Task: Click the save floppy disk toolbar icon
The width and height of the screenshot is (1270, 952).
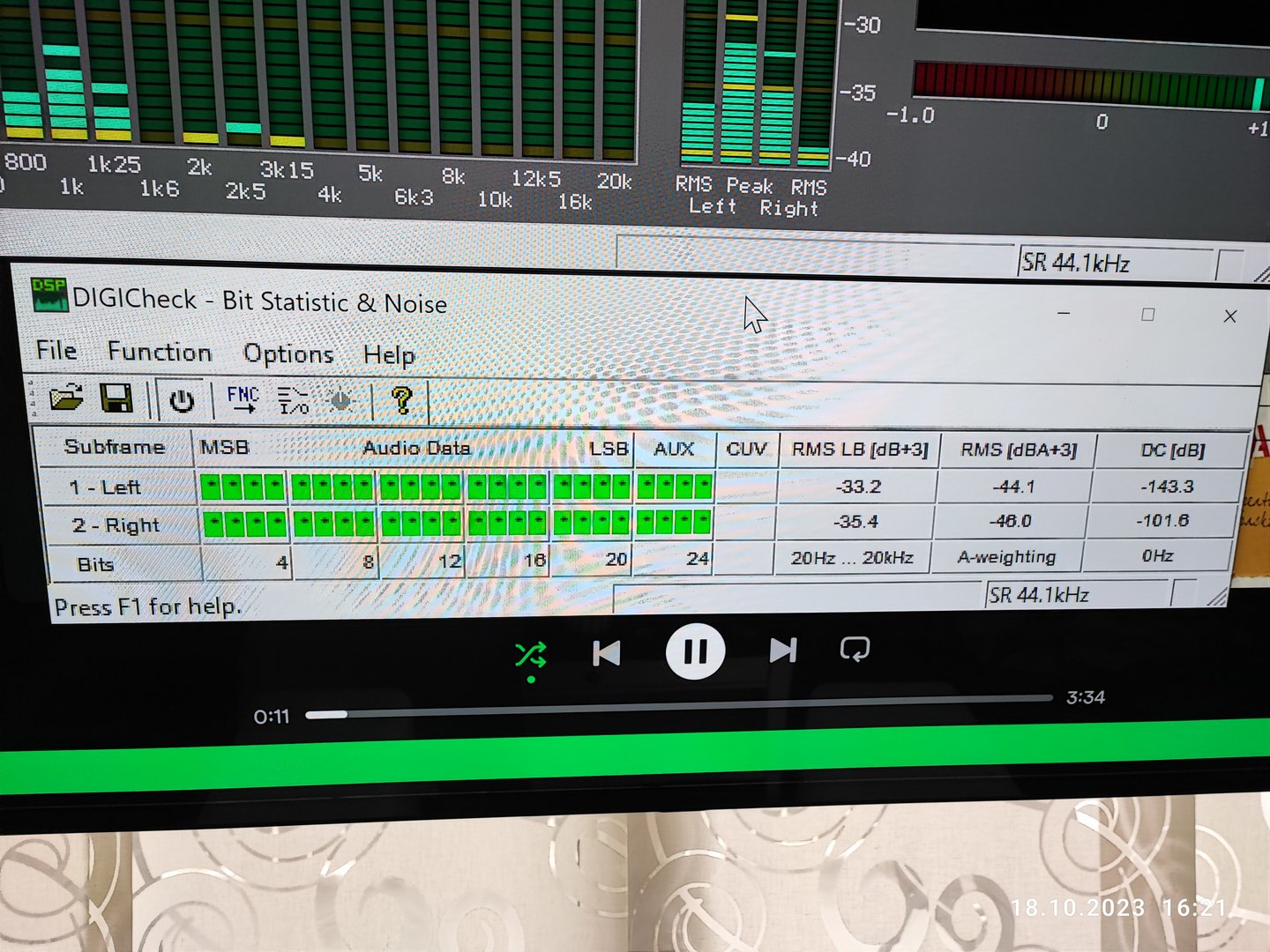Action: point(116,398)
